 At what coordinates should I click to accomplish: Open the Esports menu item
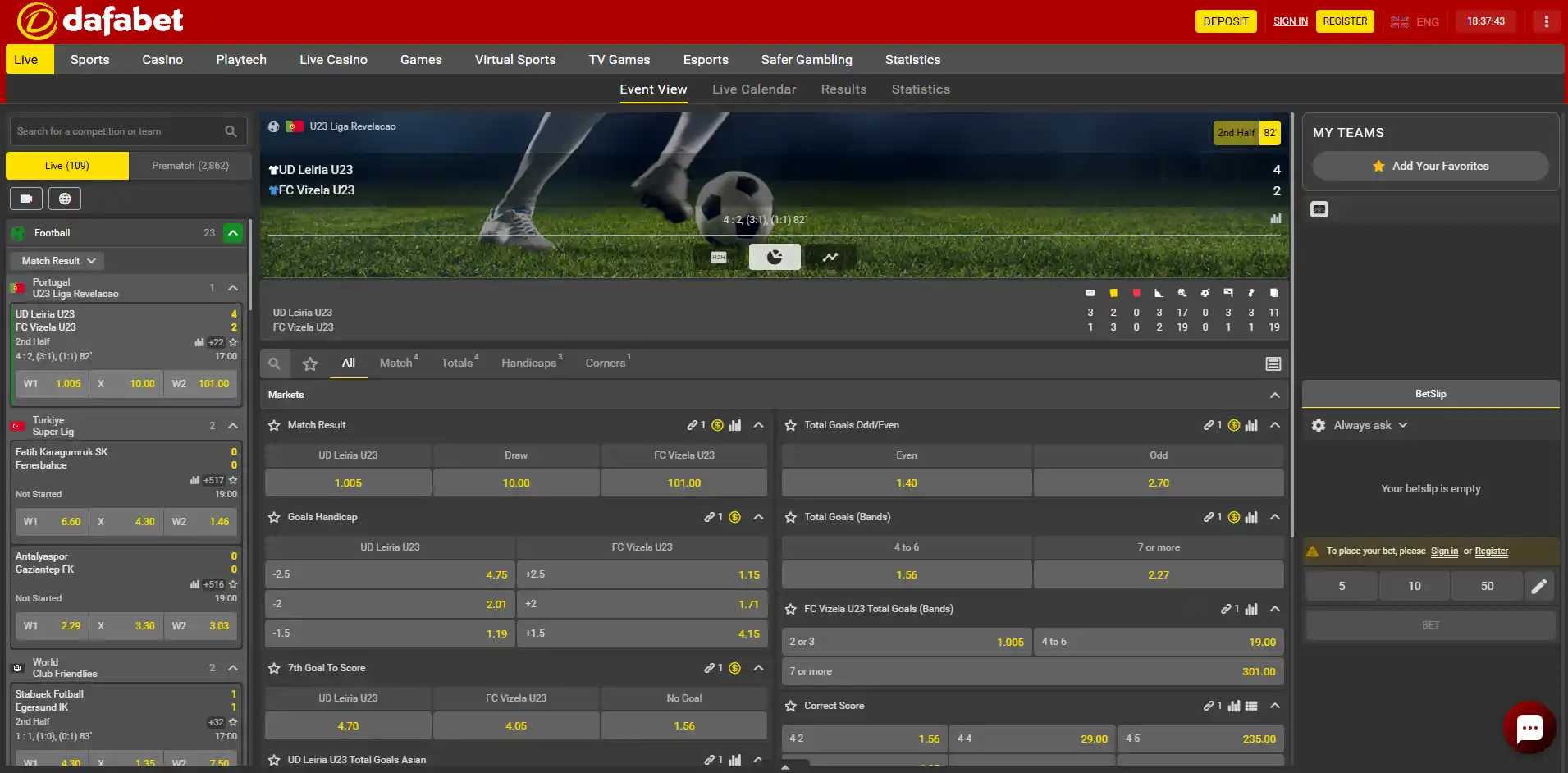point(706,60)
